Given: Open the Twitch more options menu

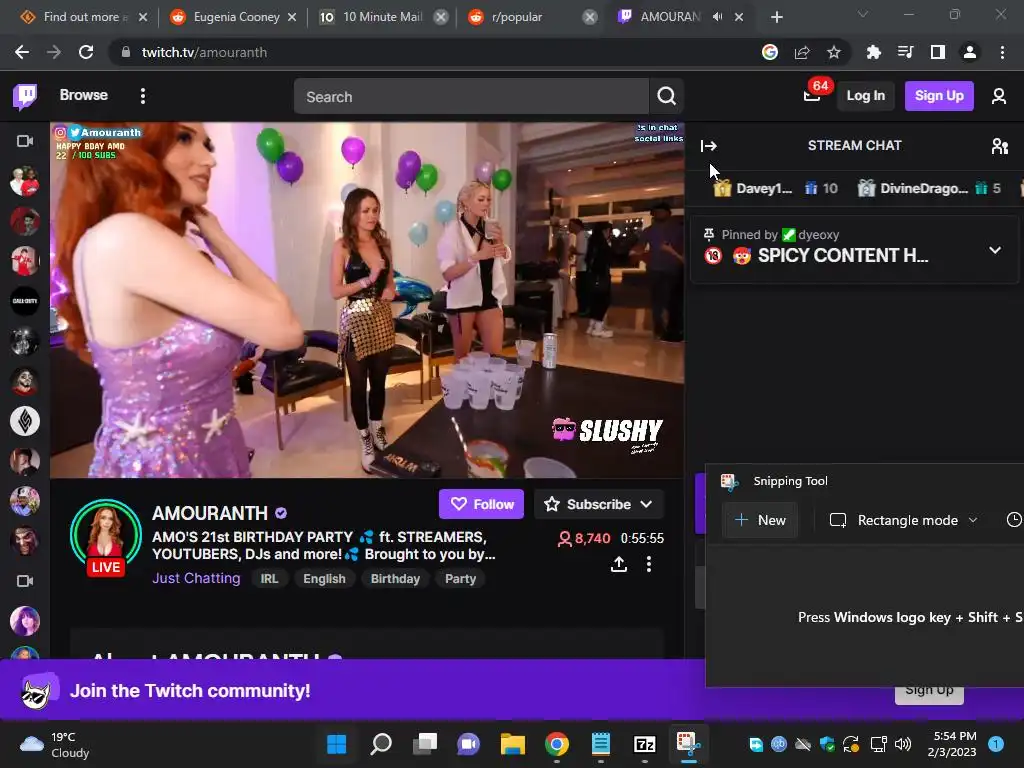Looking at the screenshot, I should 142,96.
